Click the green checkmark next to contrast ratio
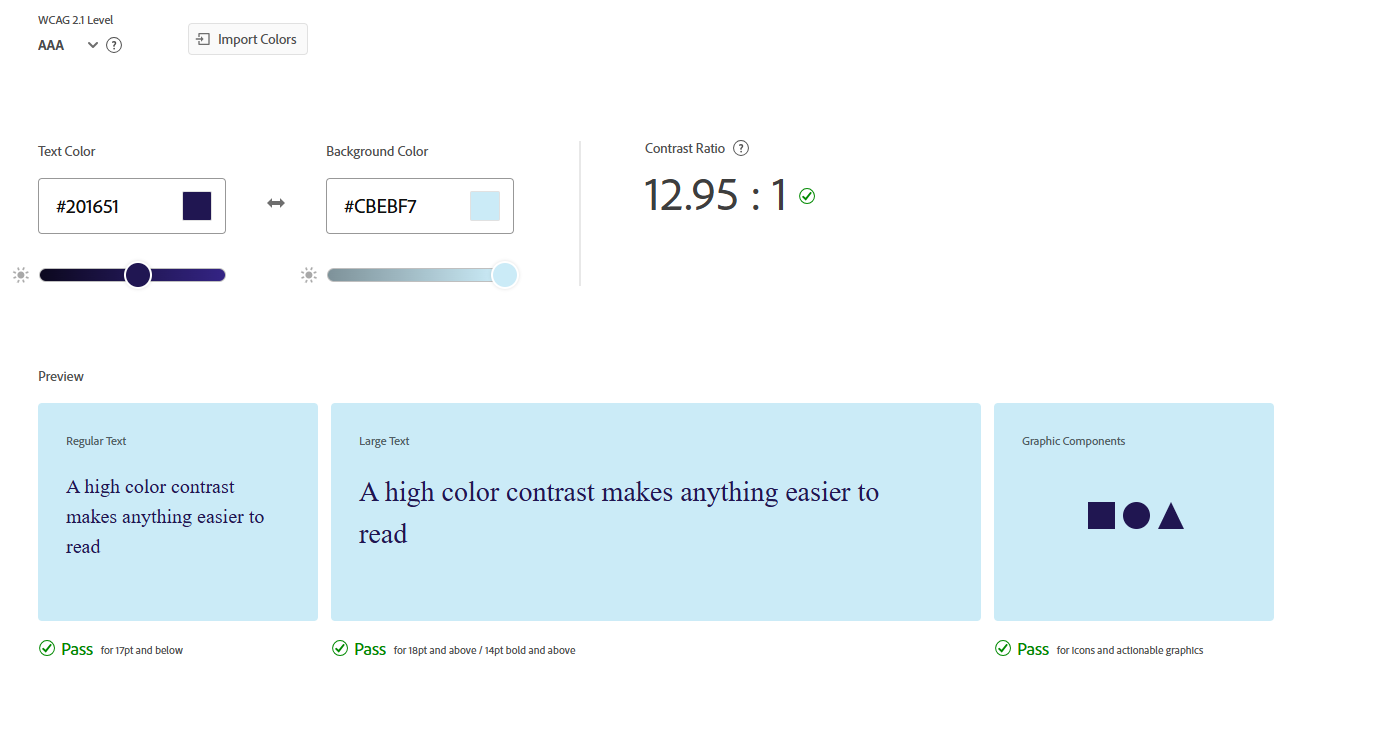Screen dimensions: 1376x741 pyautogui.click(x=807, y=196)
